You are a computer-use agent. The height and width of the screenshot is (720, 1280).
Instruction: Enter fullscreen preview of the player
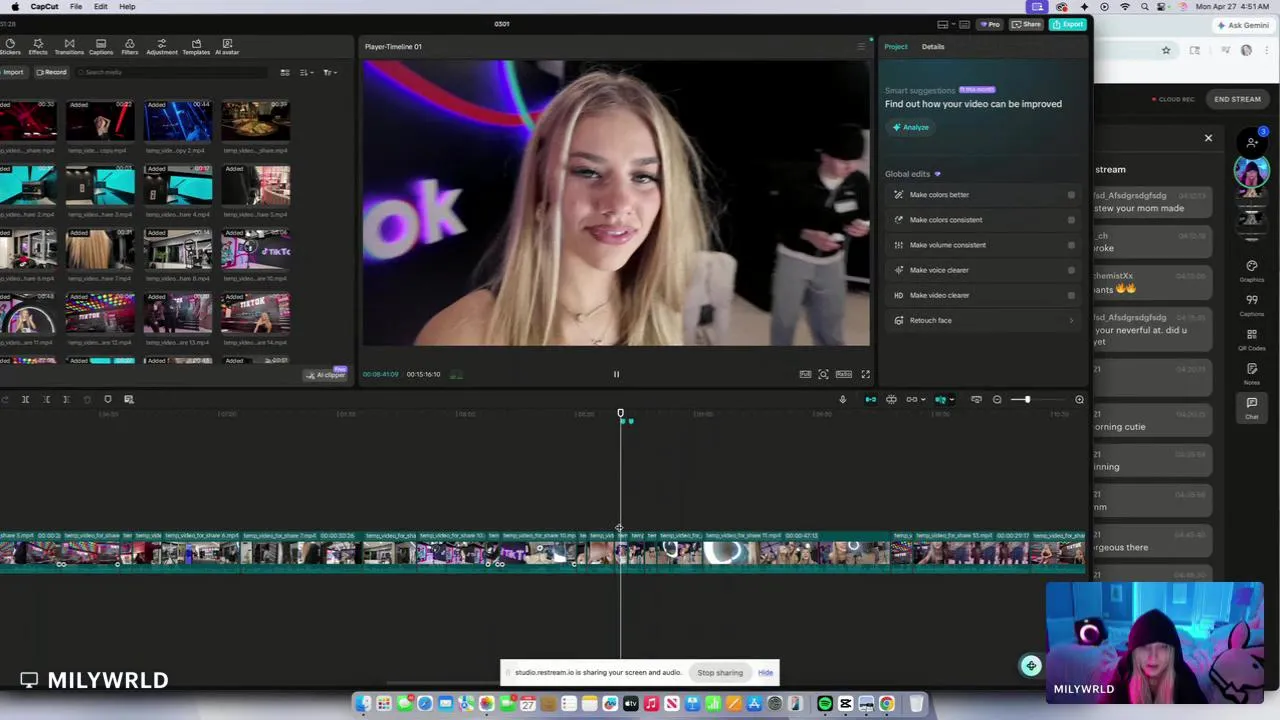pyautogui.click(x=865, y=374)
